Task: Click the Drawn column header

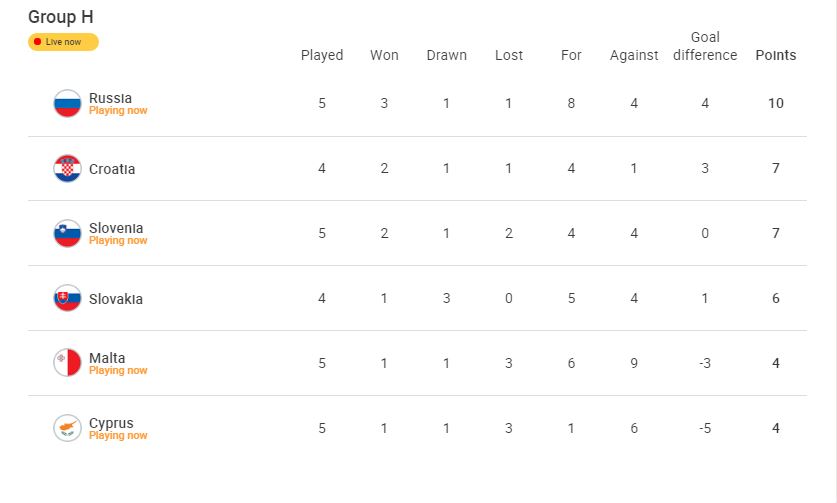Action: point(446,55)
